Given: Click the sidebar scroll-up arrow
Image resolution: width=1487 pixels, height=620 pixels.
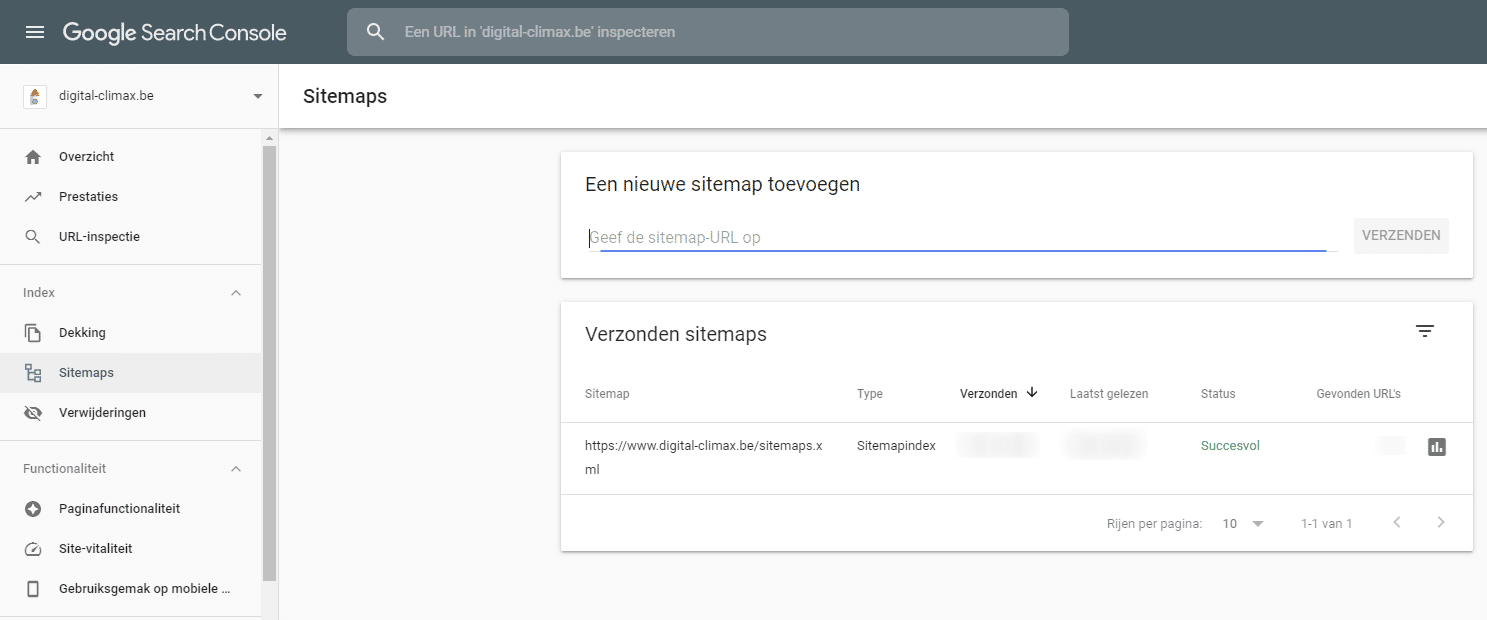Looking at the screenshot, I should 269,137.
